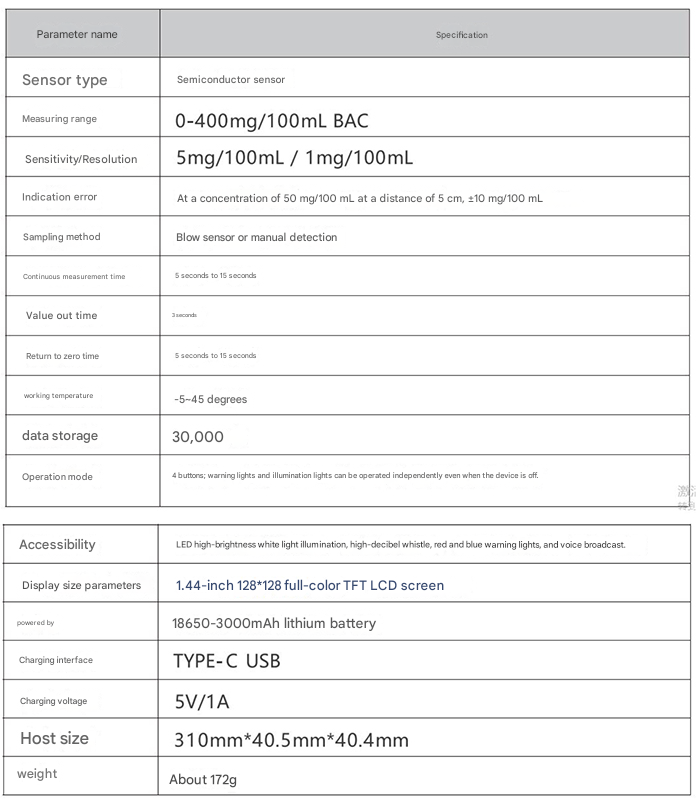Select the 'Operation mode' row label
The image size is (700, 807).
(x=57, y=477)
